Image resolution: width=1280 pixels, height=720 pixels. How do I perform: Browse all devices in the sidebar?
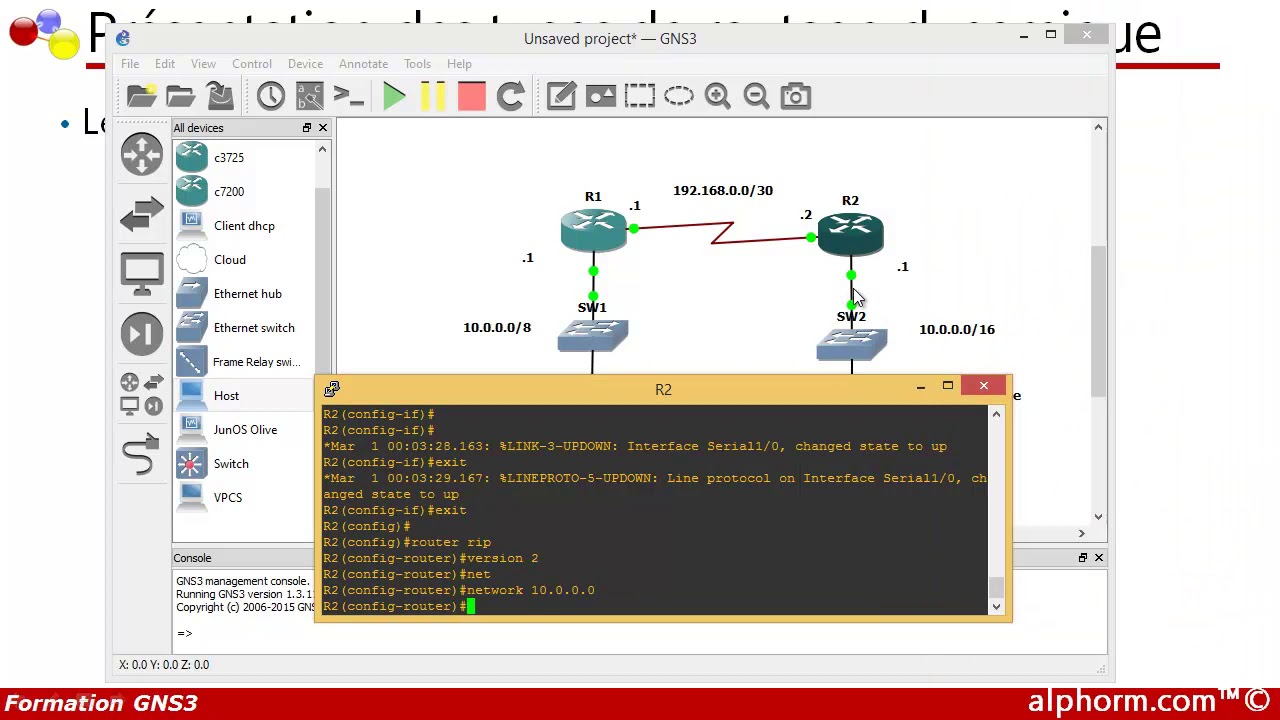point(142,393)
